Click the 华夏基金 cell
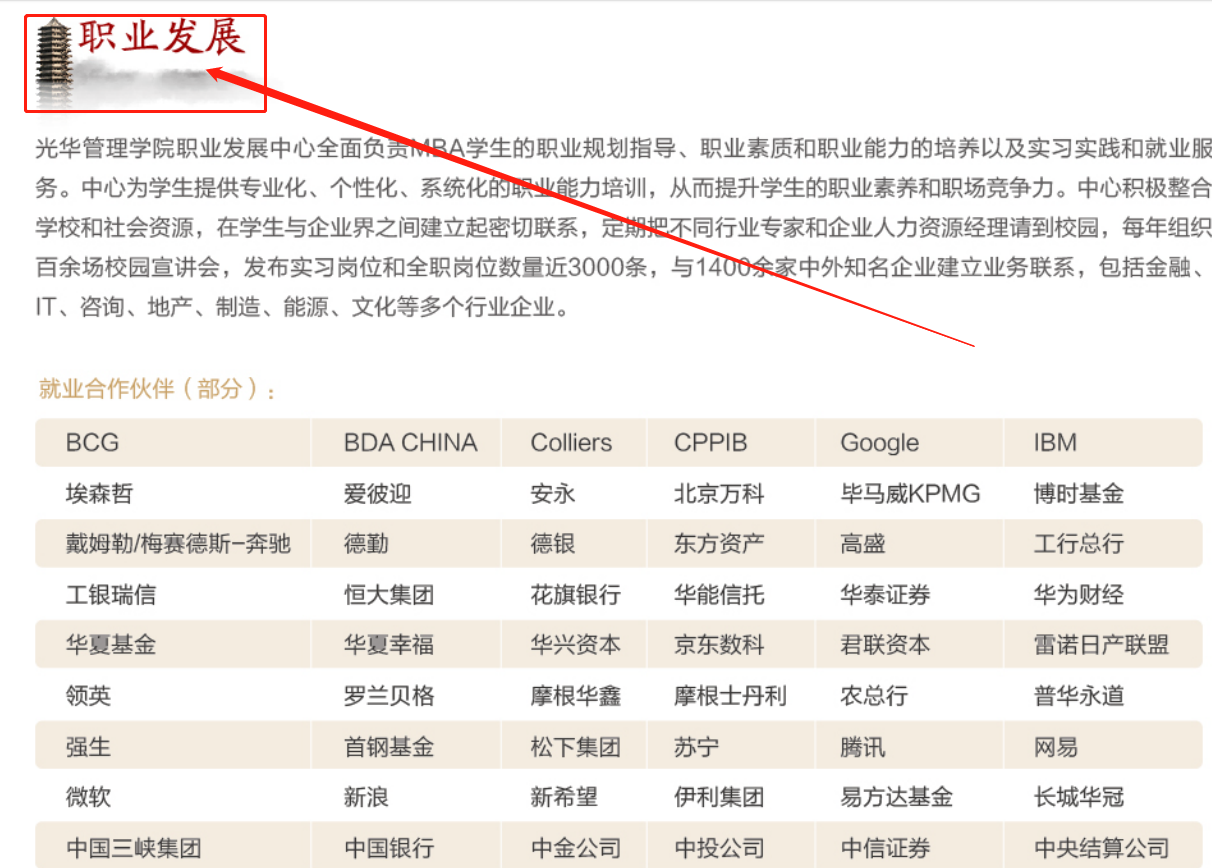The width and height of the screenshot is (1212, 868). coord(111,645)
